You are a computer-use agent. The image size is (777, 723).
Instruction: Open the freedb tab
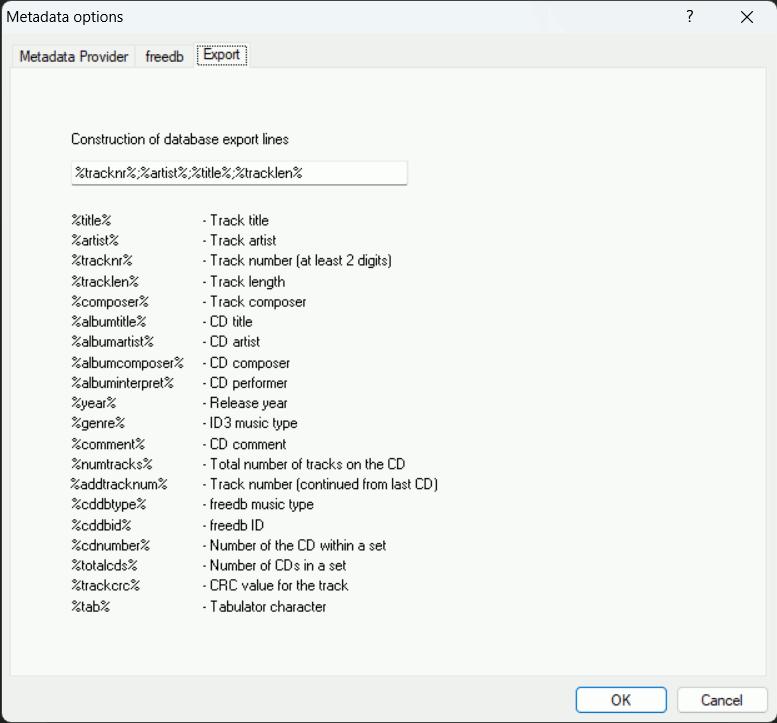tap(164, 56)
